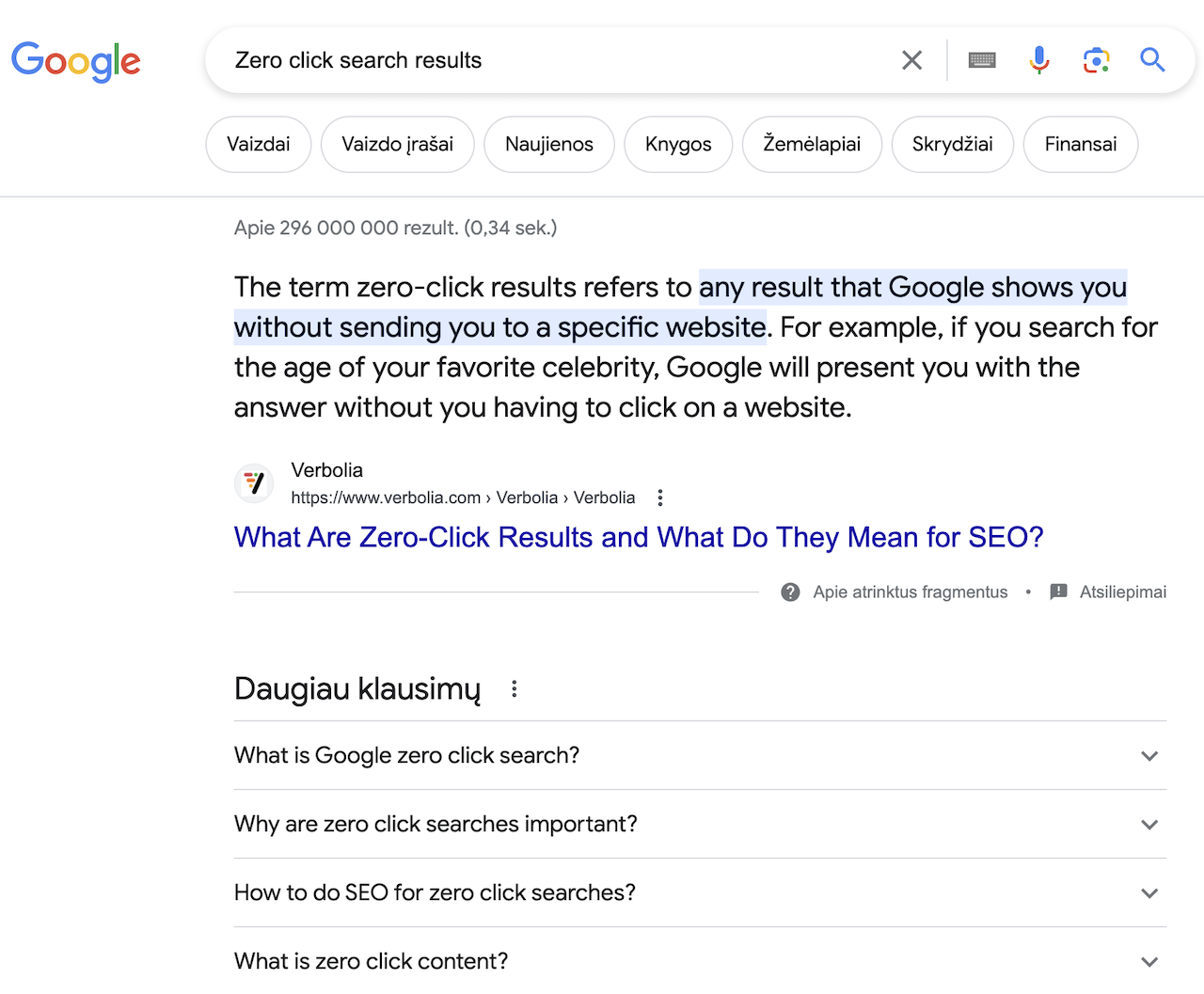Select the Naujienos filter tab
1204x994 pixels.
548,144
